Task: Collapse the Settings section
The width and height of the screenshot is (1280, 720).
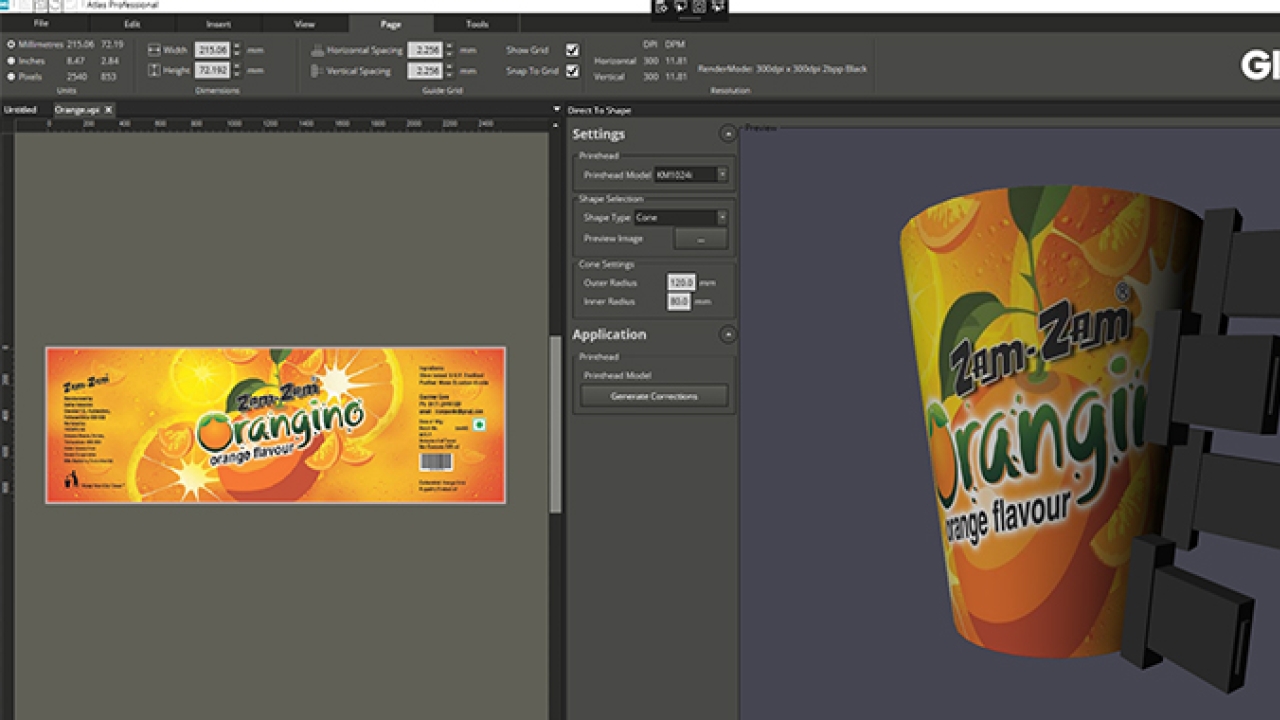Action: pyautogui.click(x=727, y=134)
